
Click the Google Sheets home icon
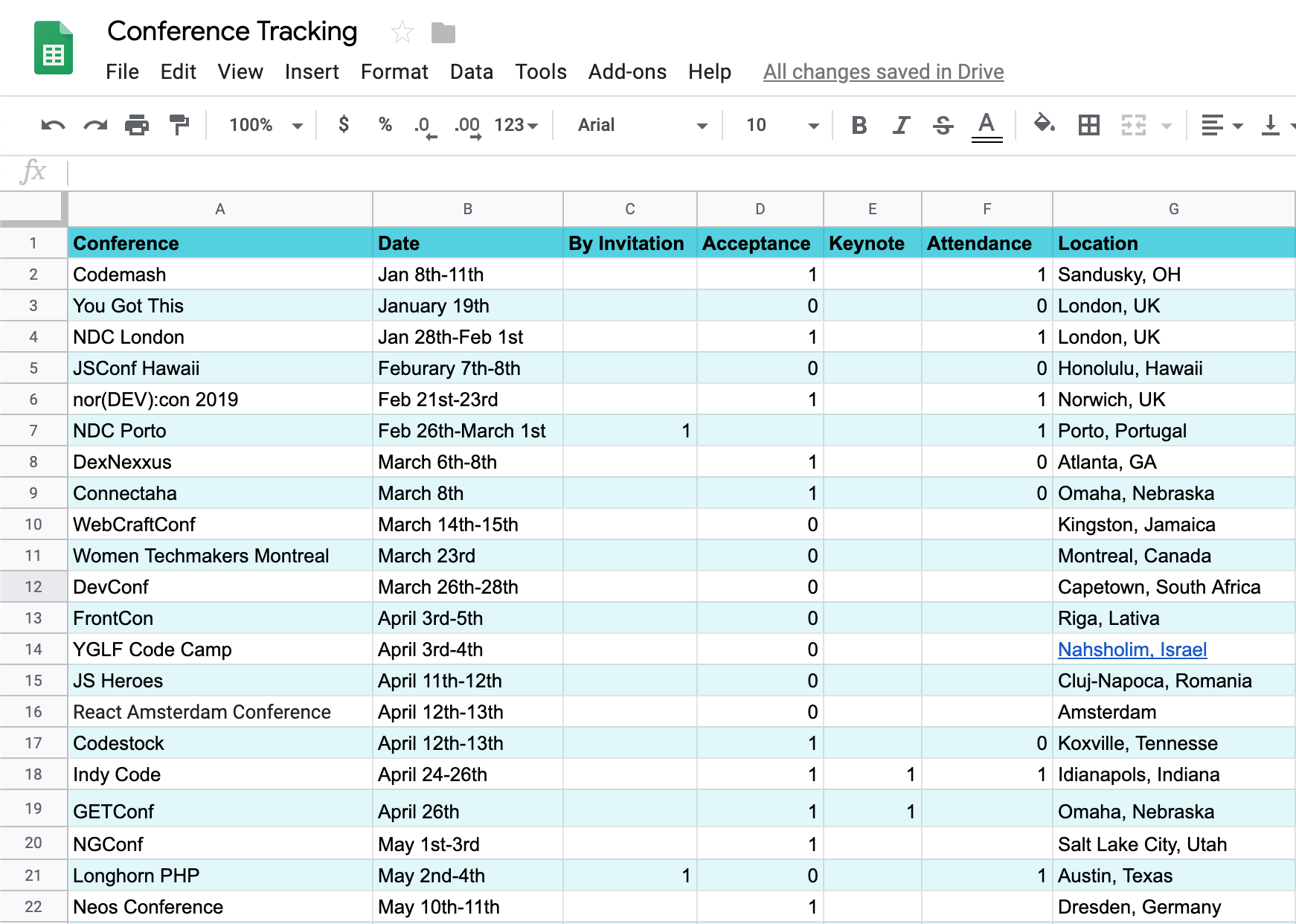point(54,48)
